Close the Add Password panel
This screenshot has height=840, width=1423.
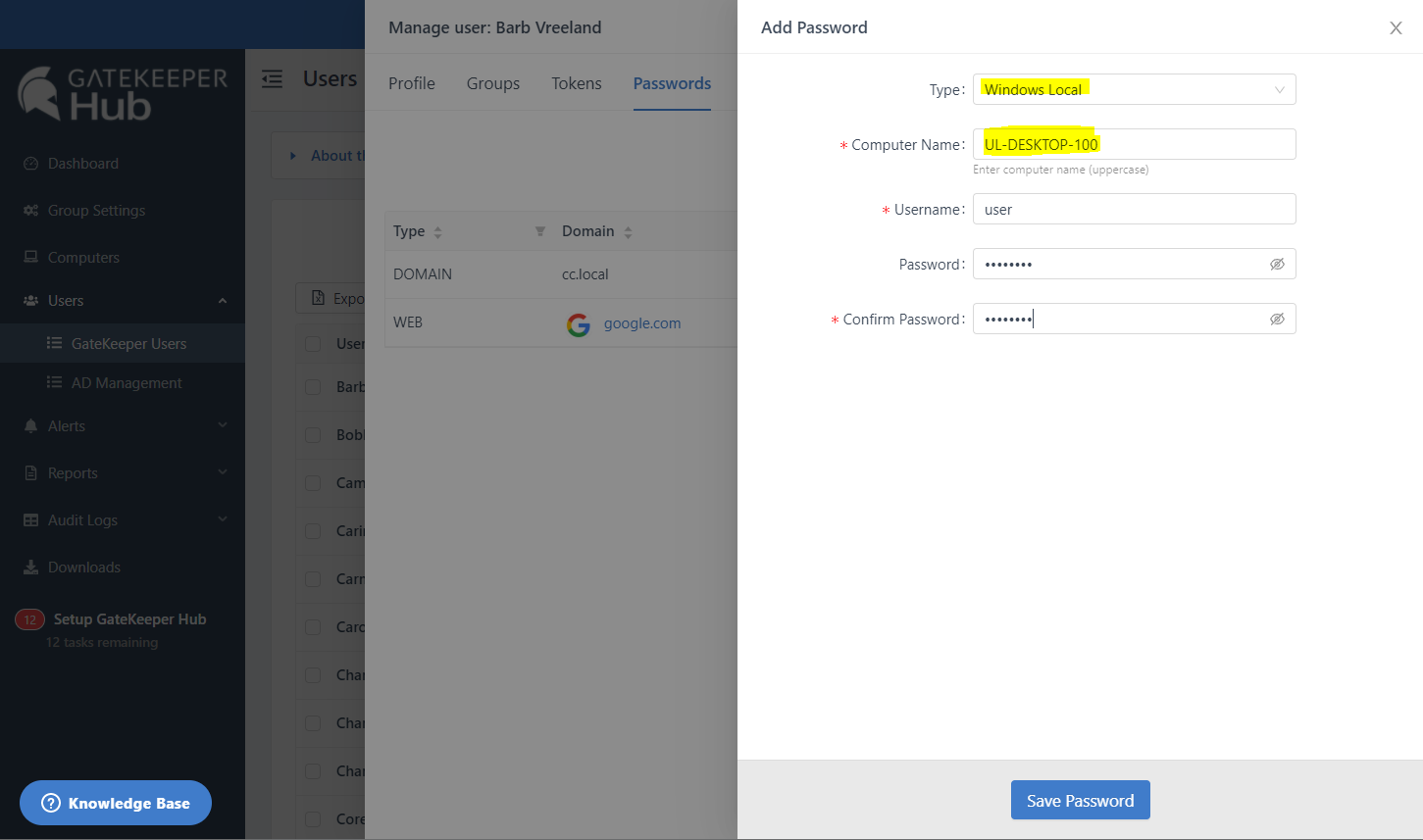point(1396,28)
